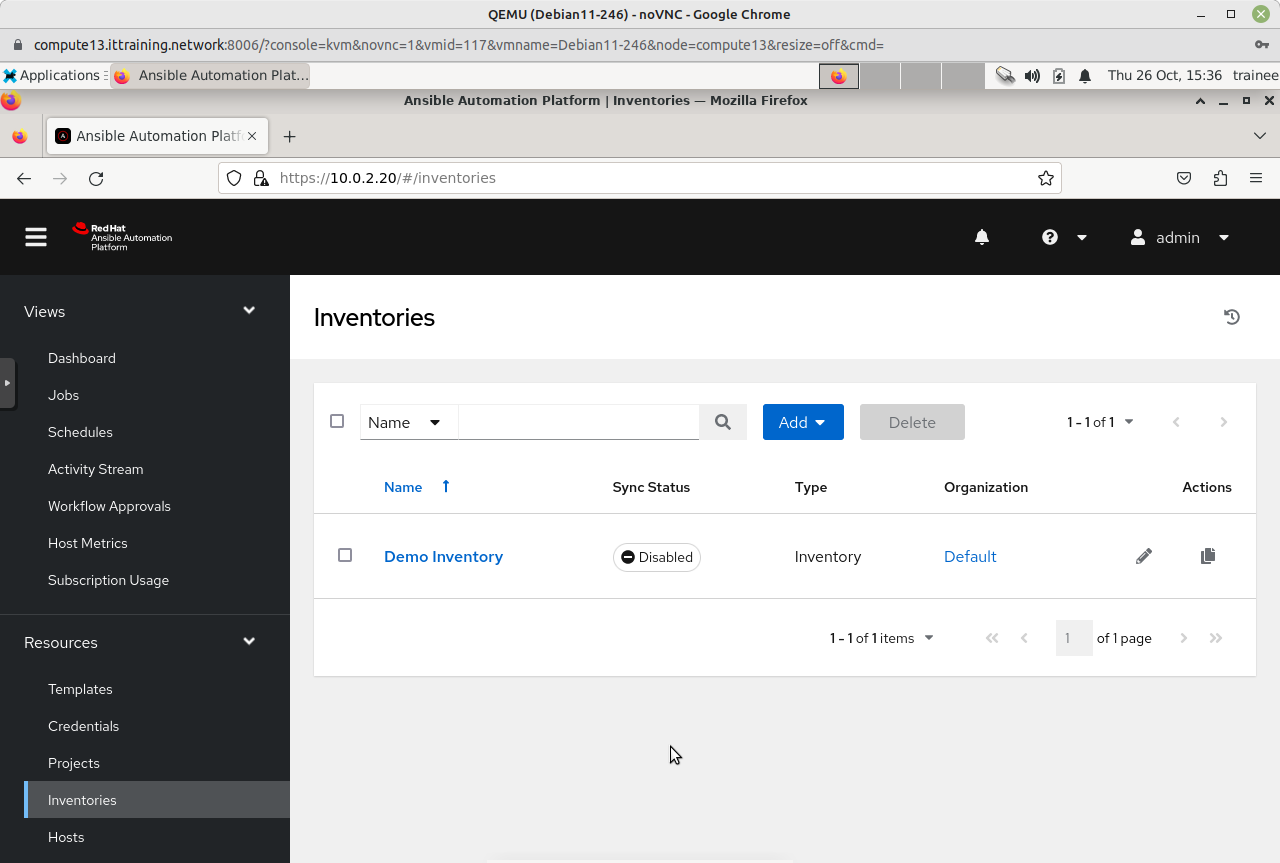Open Projects in sidebar
This screenshot has width=1280, height=863.
pyautogui.click(x=74, y=763)
